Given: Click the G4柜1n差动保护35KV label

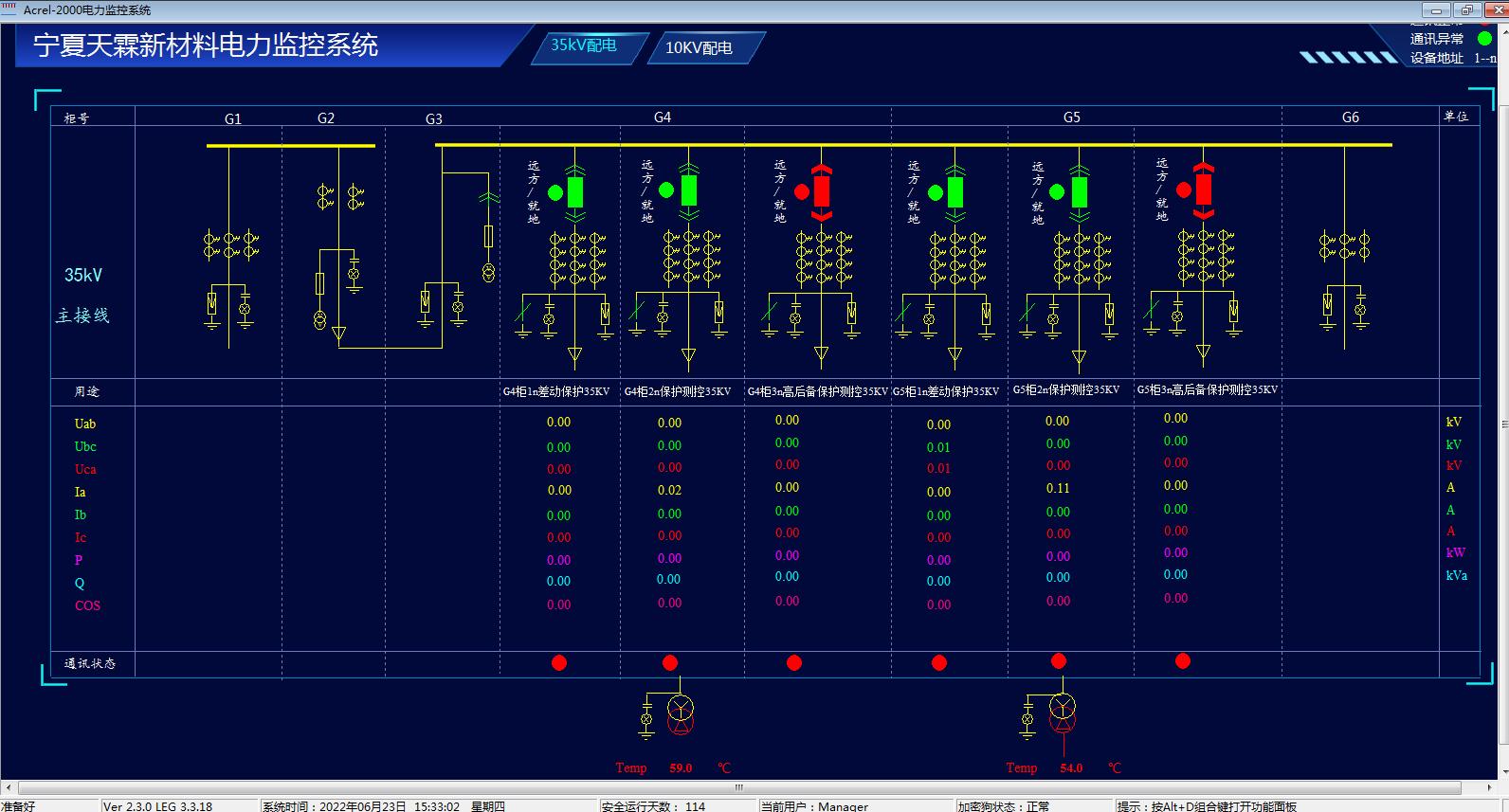Looking at the screenshot, I should click(556, 391).
